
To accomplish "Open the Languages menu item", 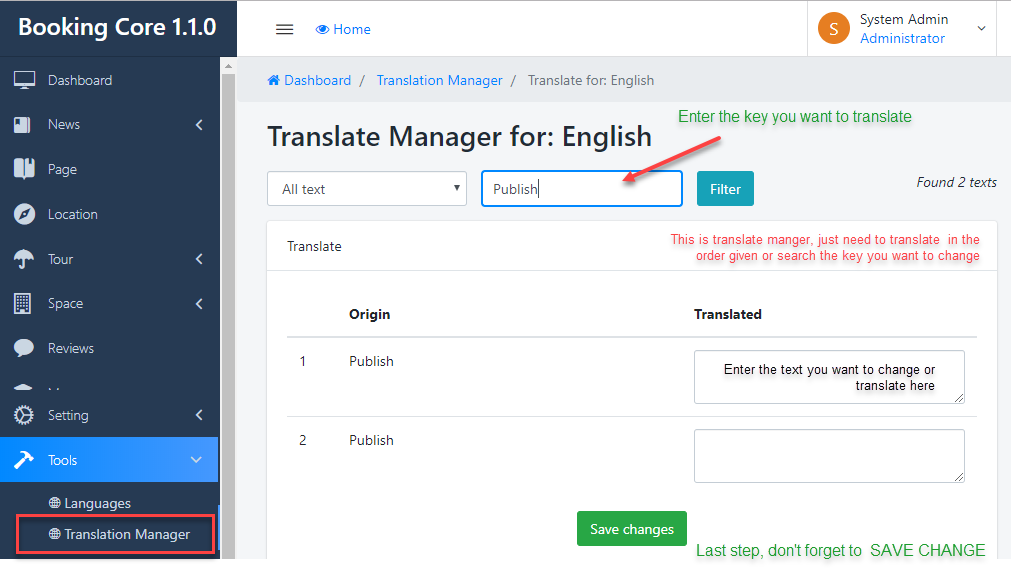I will (x=97, y=503).
